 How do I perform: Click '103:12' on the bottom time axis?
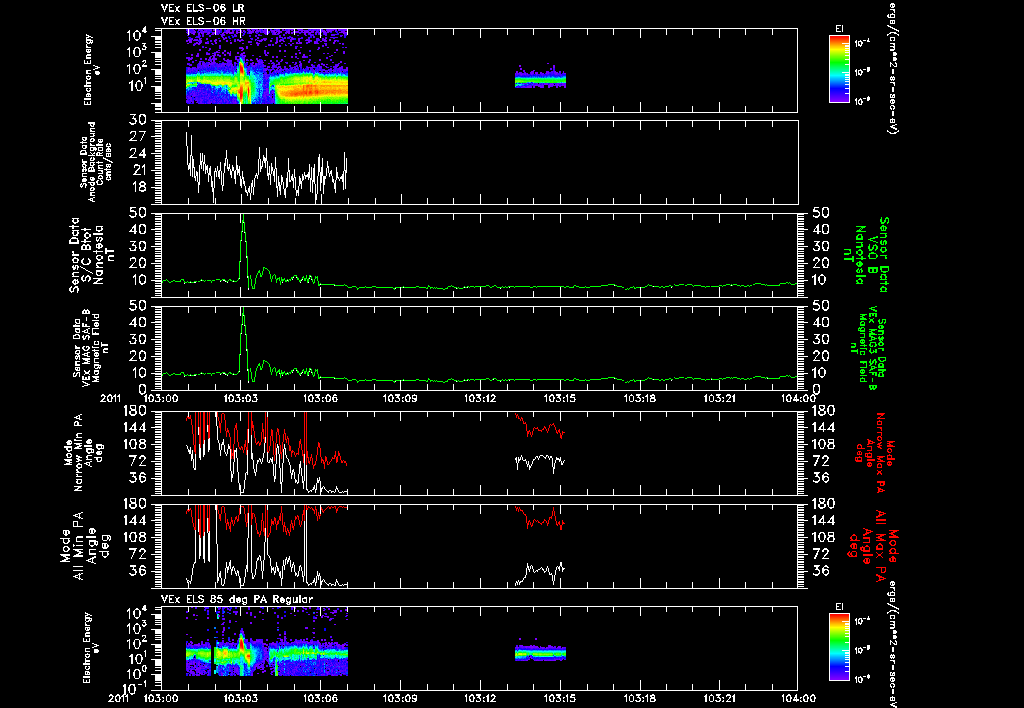[480, 698]
